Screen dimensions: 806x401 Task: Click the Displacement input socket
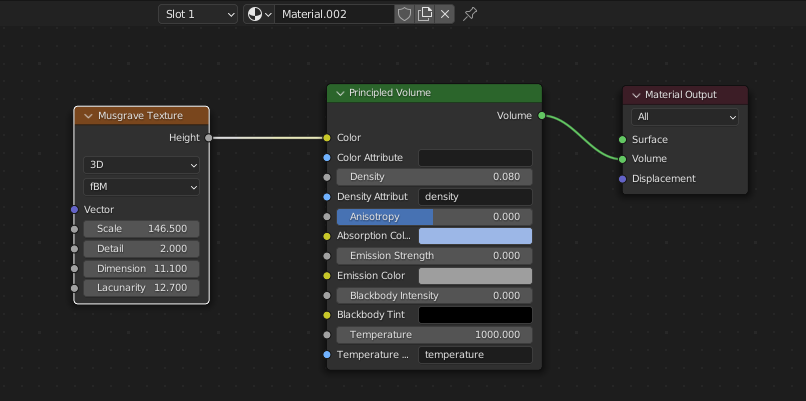622,179
